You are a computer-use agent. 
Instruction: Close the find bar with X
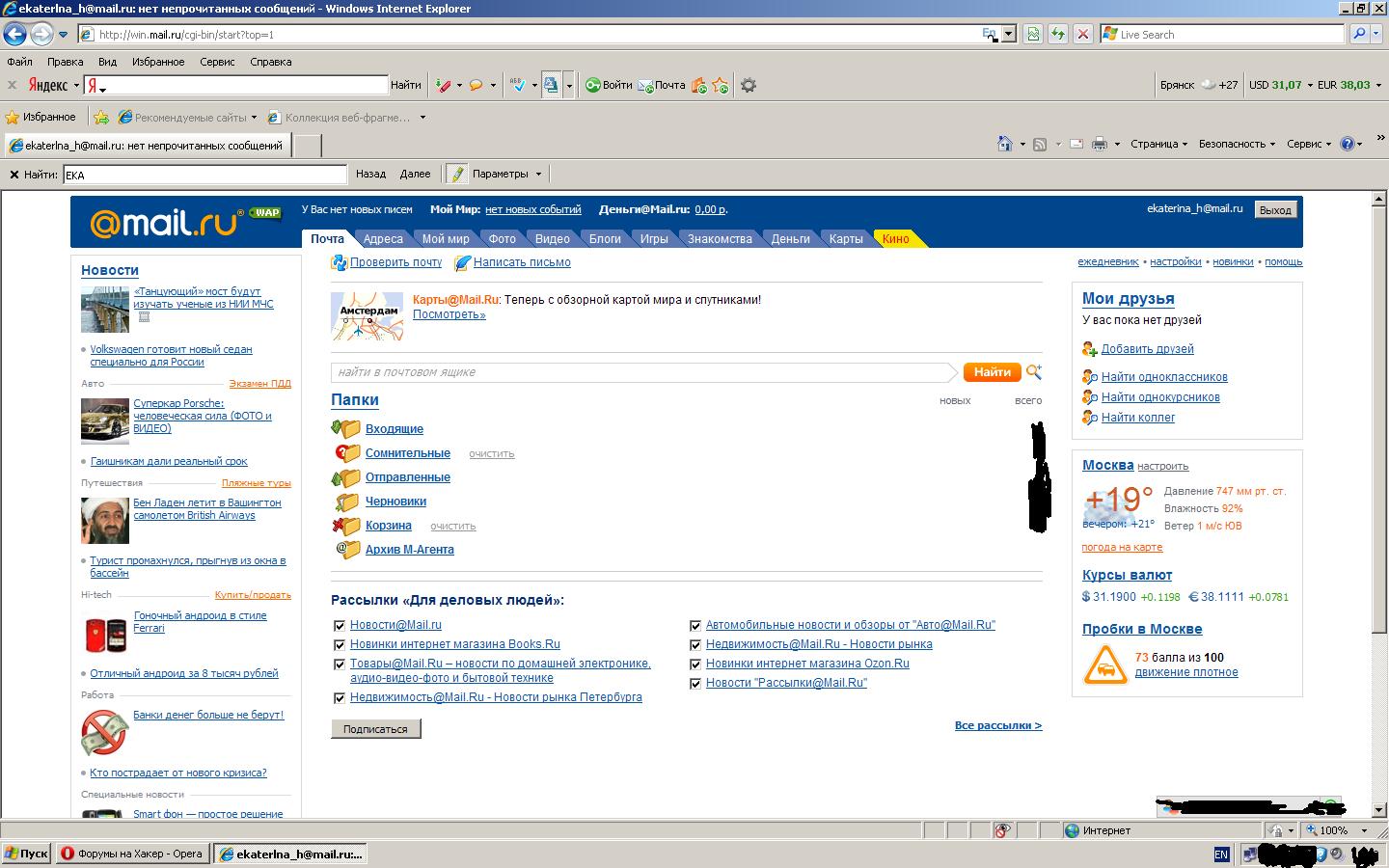point(14,175)
